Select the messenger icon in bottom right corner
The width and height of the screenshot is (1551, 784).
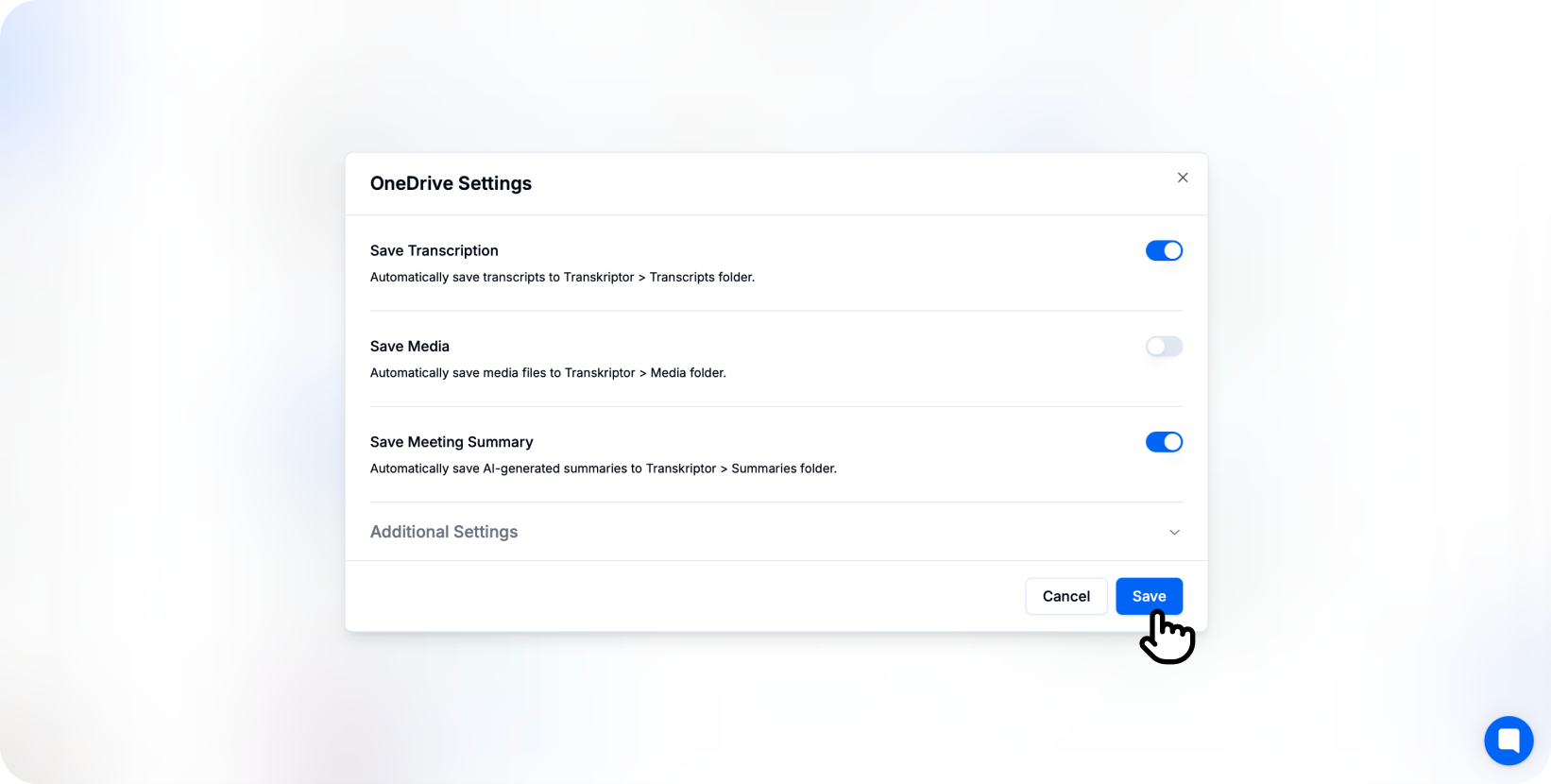click(x=1508, y=741)
